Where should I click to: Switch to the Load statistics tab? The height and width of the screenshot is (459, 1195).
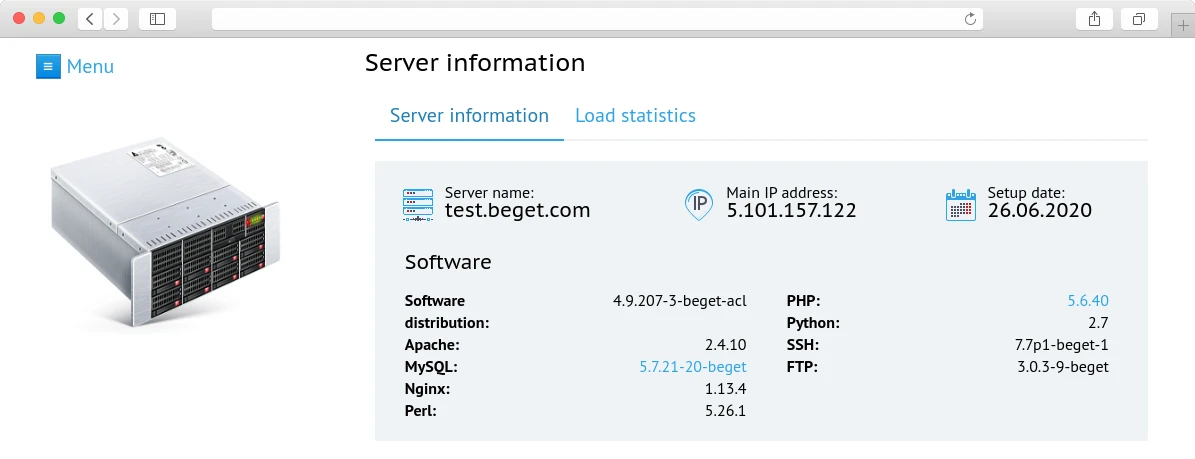pos(635,116)
